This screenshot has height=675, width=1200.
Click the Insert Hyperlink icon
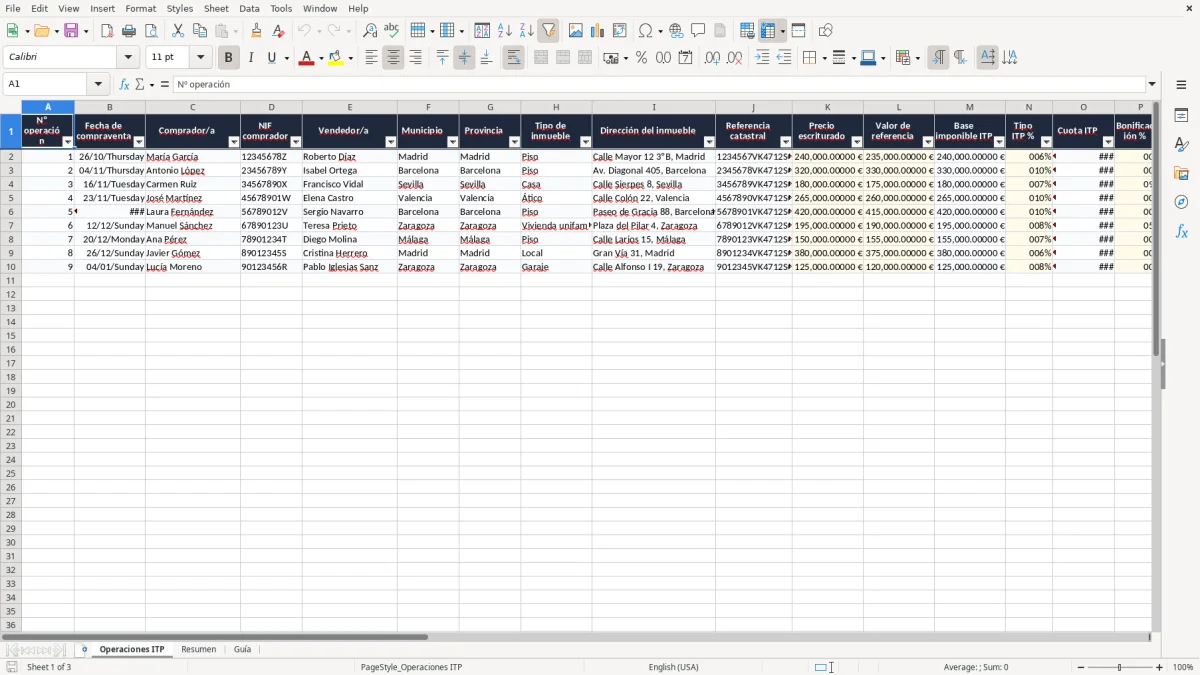pos(677,31)
